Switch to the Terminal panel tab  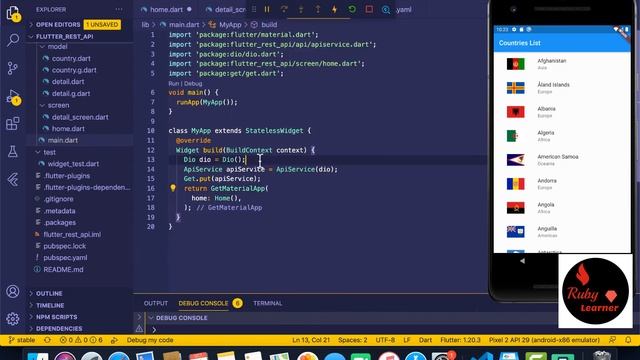click(267, 303)
